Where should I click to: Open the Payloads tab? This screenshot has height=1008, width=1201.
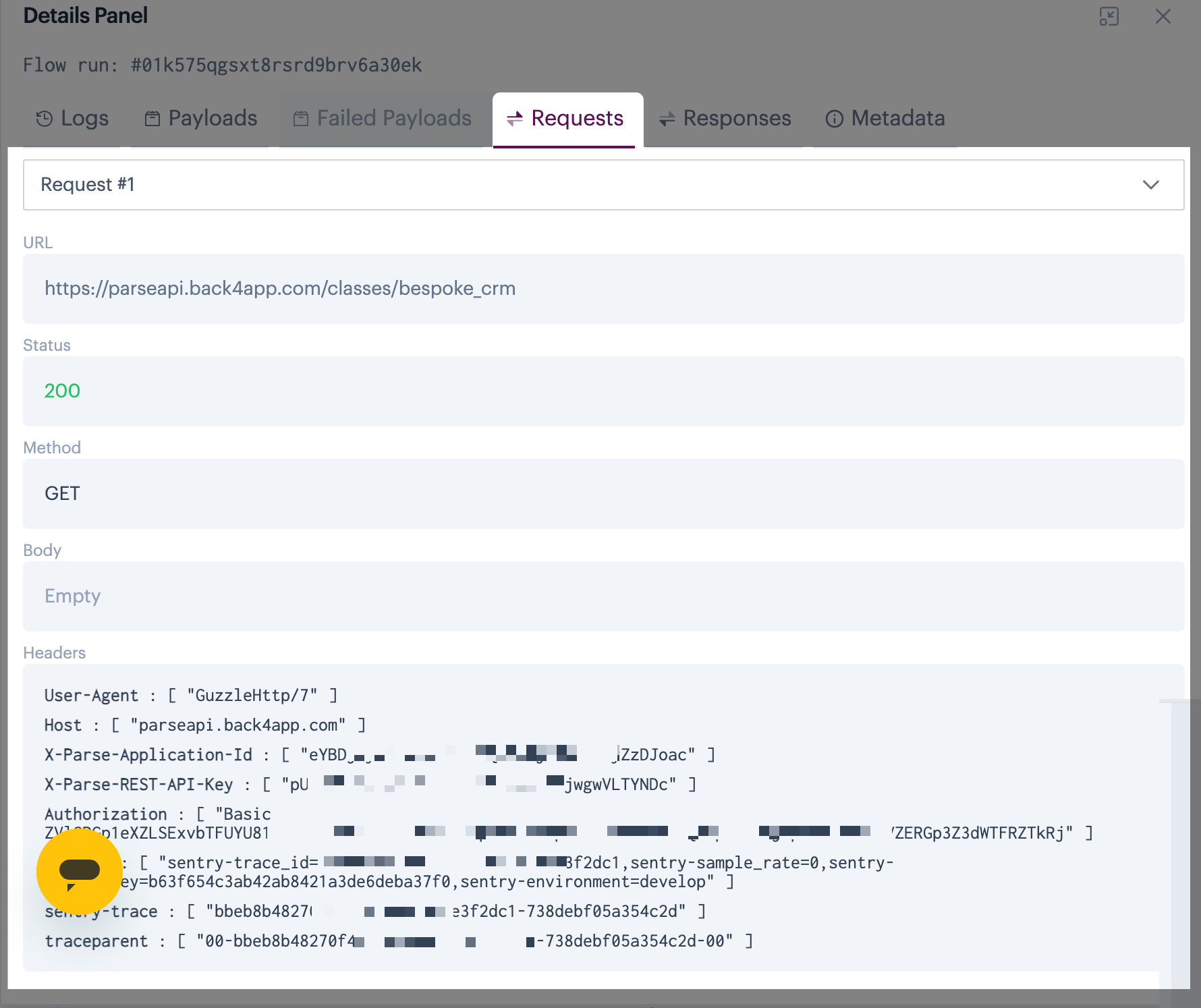coord(212,119)
